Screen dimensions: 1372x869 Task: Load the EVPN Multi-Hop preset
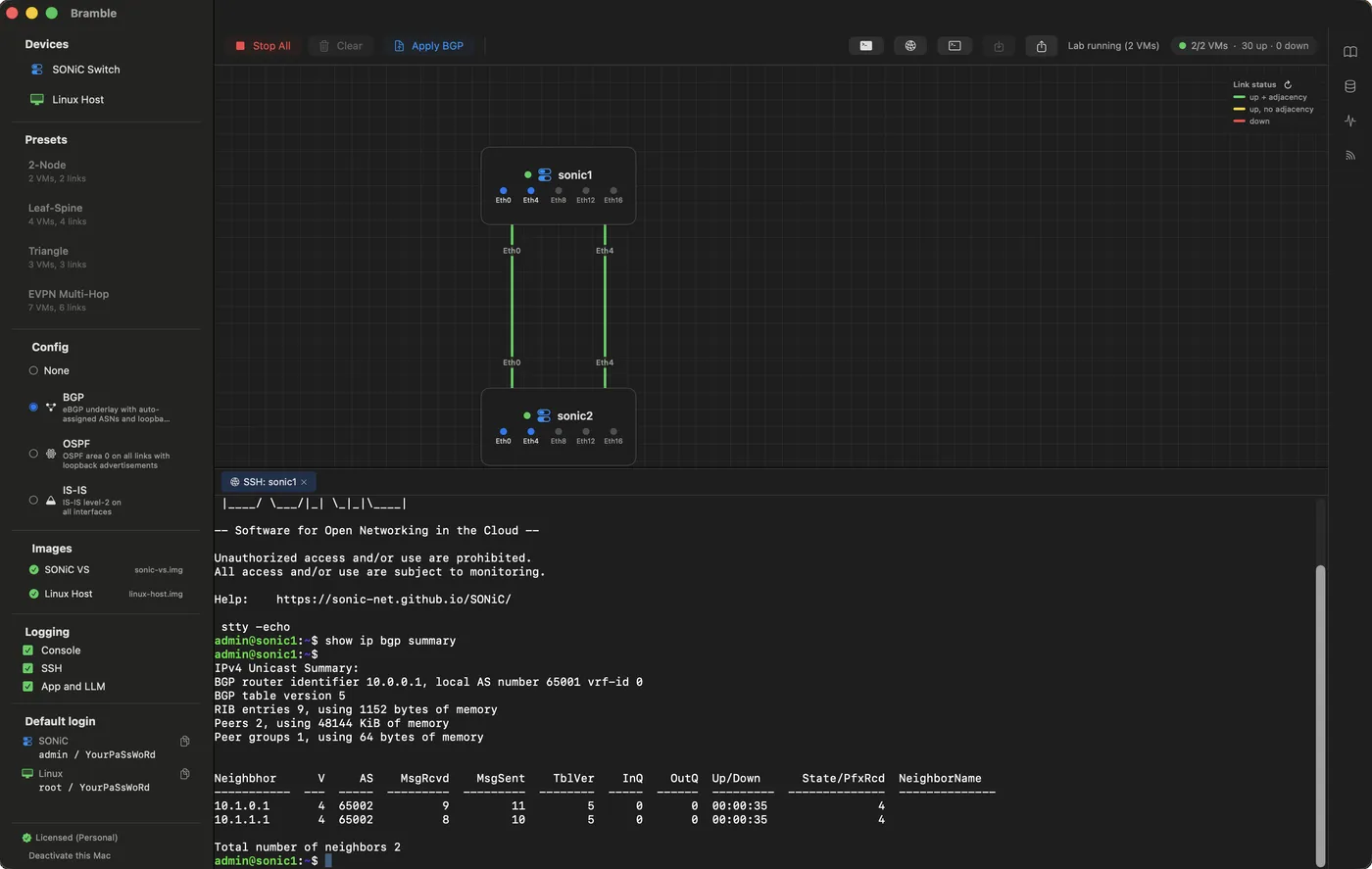[x=69, y=301]
